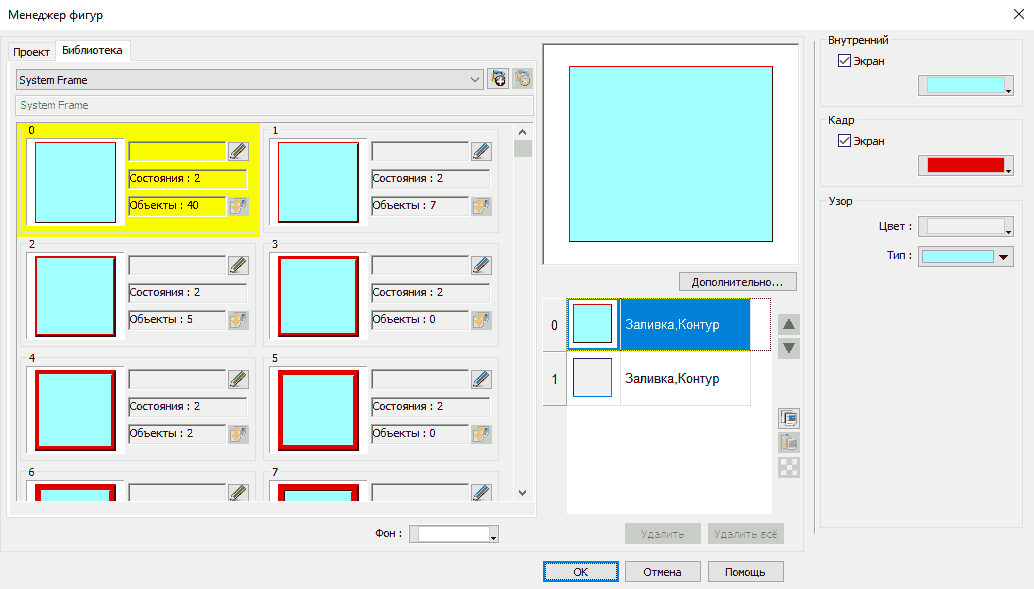Click the System Frame description field

click(x=274, y=105)
